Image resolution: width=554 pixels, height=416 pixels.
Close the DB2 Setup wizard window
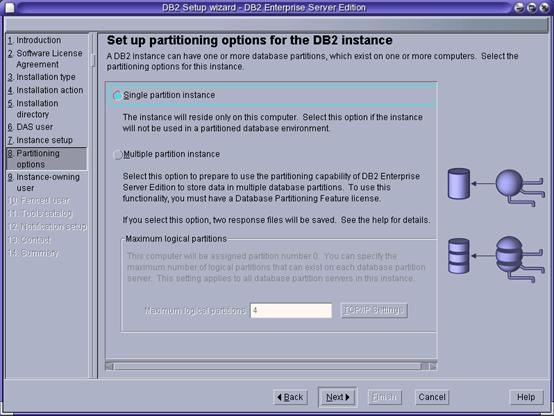click(x=544, y=7)
